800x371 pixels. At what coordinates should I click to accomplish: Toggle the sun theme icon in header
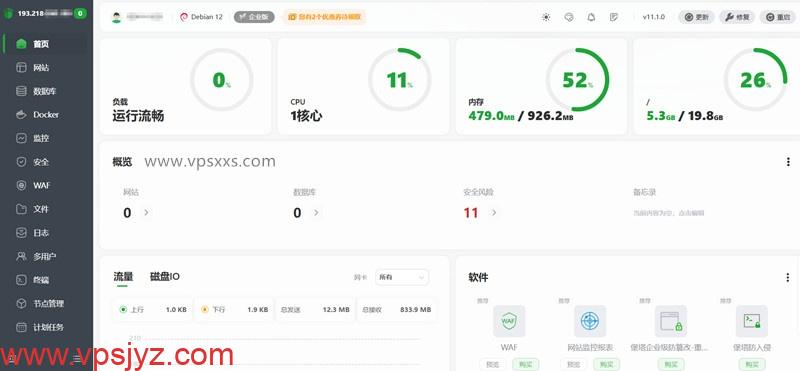tap(546, 17)
